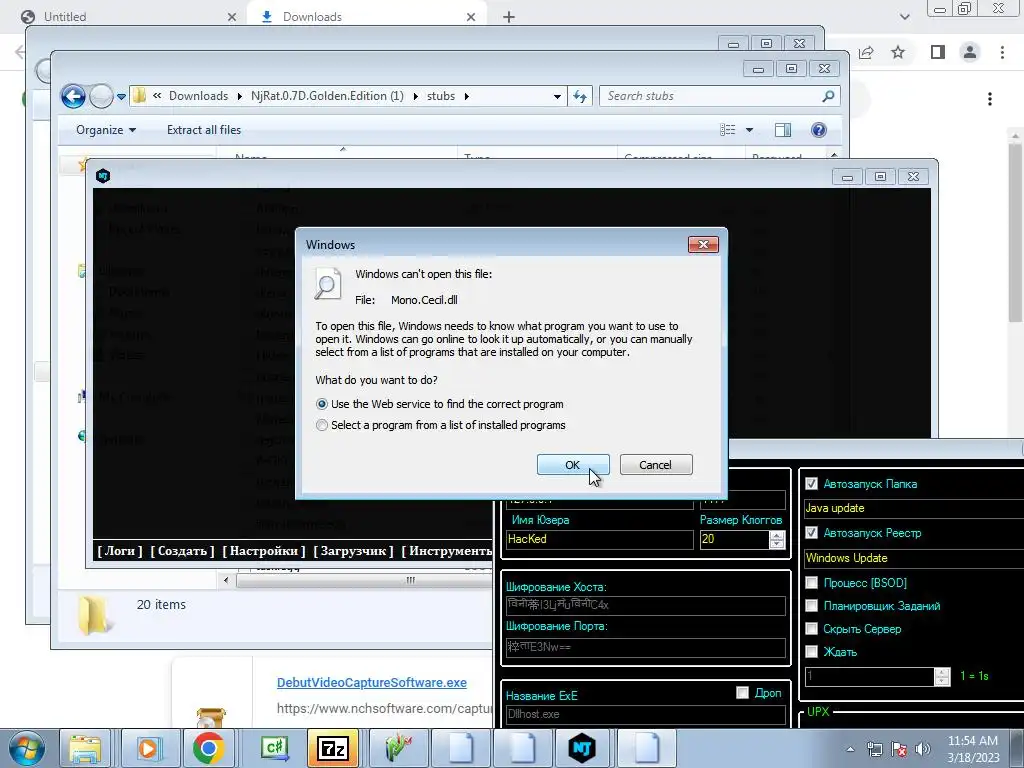This screenshot has width=1024, height=768.
Task: Open NjRat NJ taskbar icon
Action: (581, 748)
